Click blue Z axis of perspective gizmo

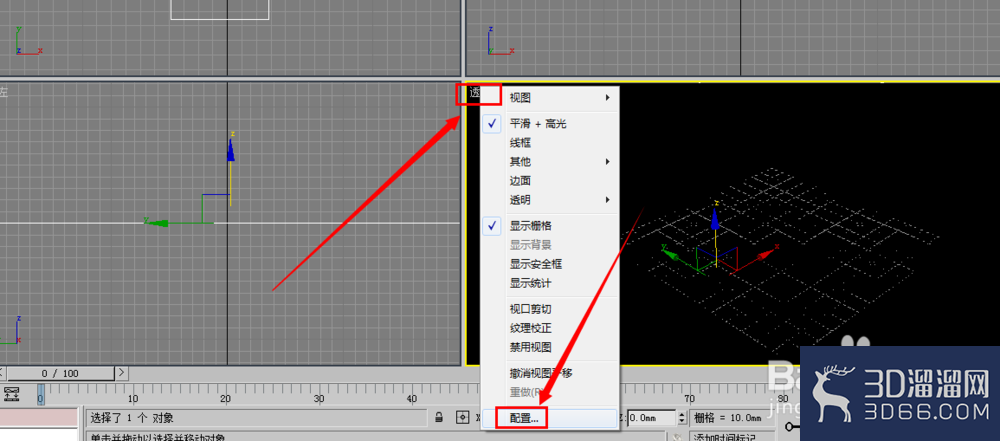coord(716,220)
